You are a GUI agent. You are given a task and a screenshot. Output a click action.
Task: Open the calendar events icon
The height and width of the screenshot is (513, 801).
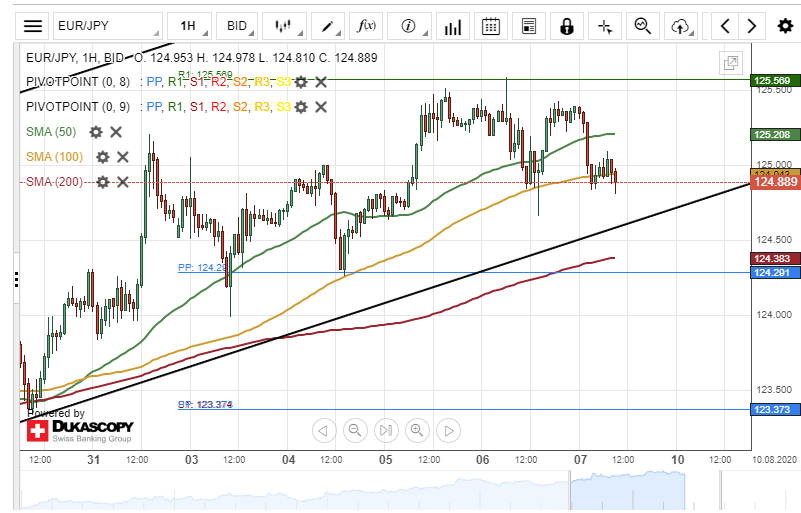[490, 26]
